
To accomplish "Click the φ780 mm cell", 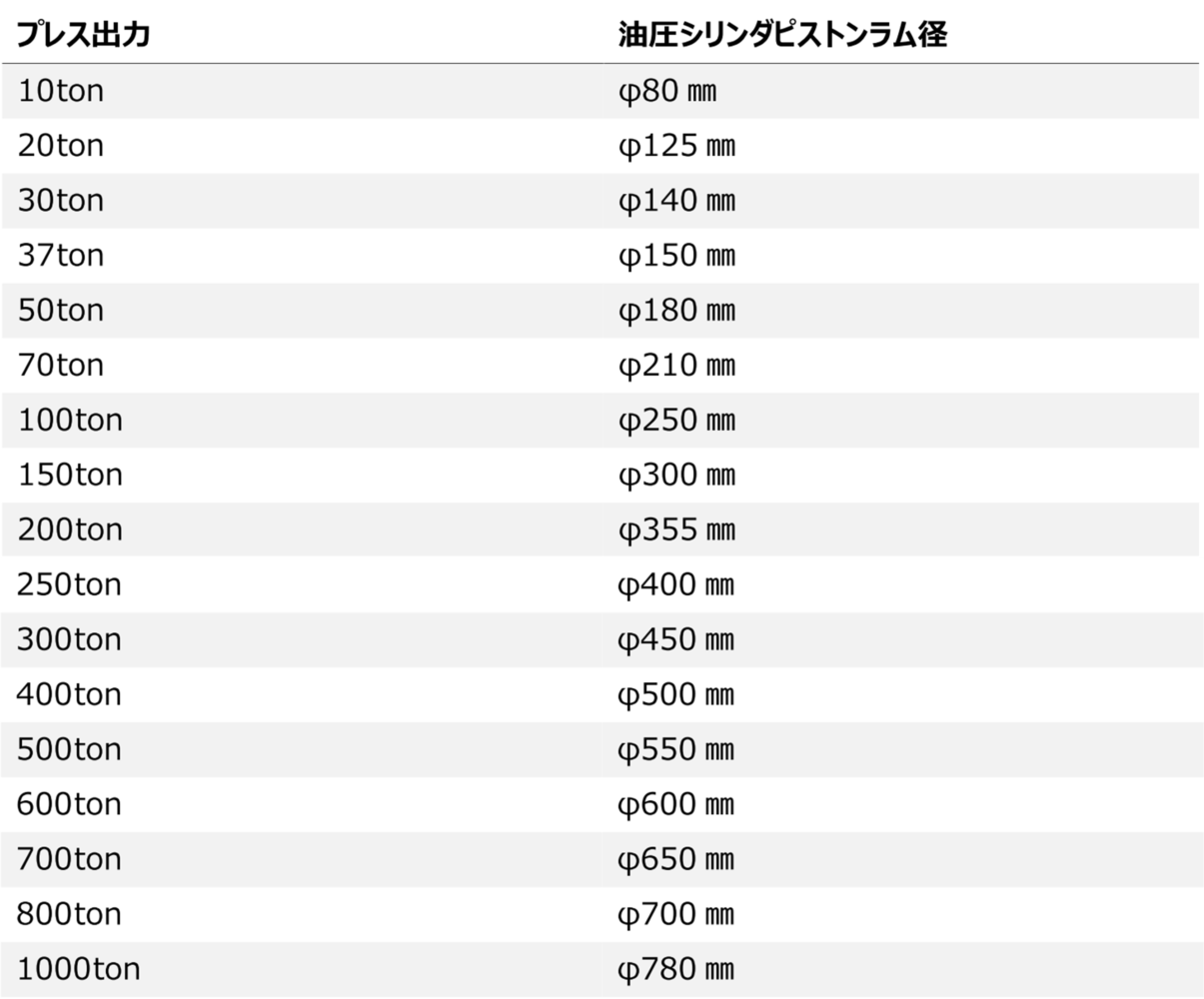I will pyautogui.click(x=676, y=971).
